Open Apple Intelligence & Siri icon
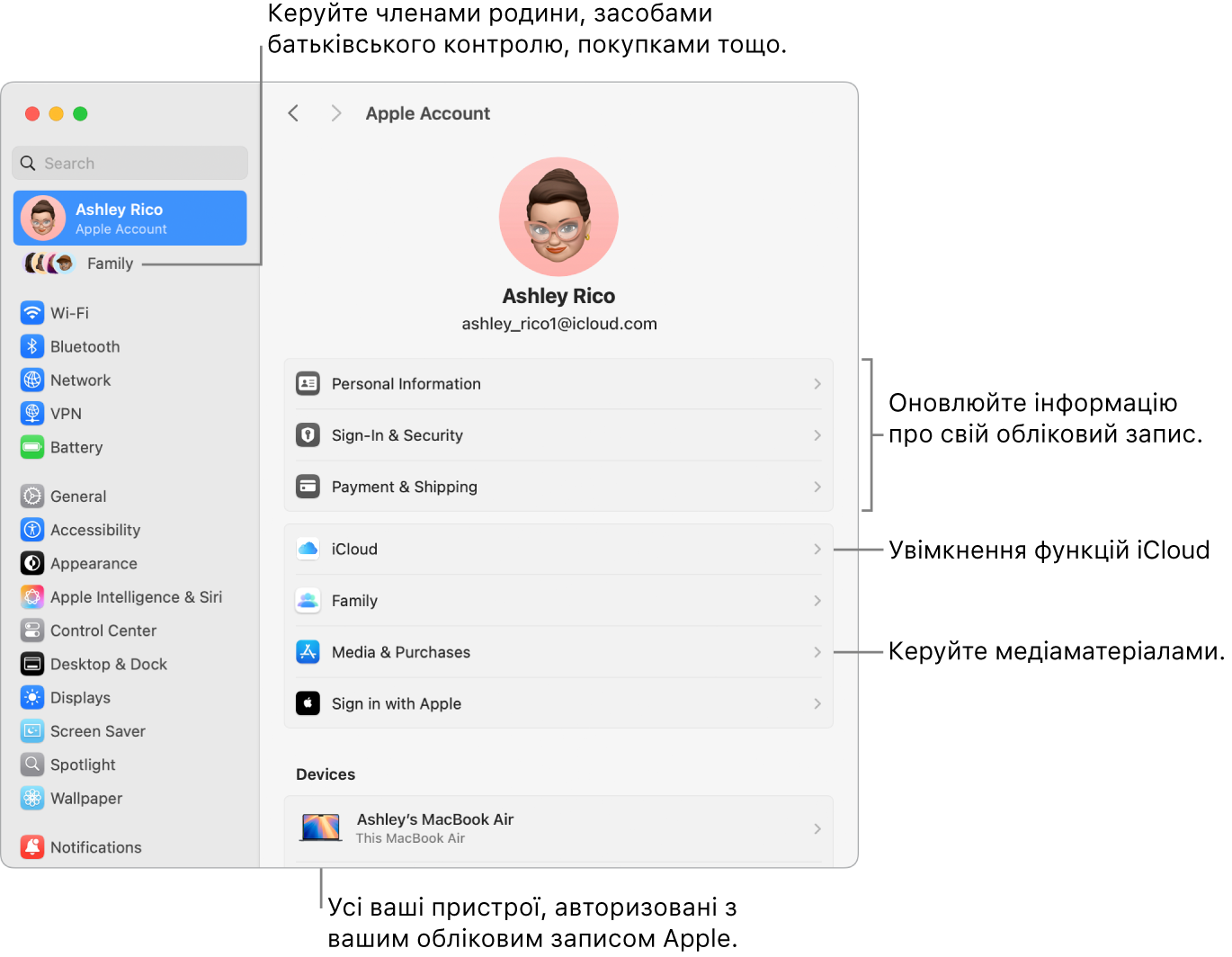Image resolution: width=1232 pixels, height=957 pixels. pyautogui.click(x=32, y=597)
